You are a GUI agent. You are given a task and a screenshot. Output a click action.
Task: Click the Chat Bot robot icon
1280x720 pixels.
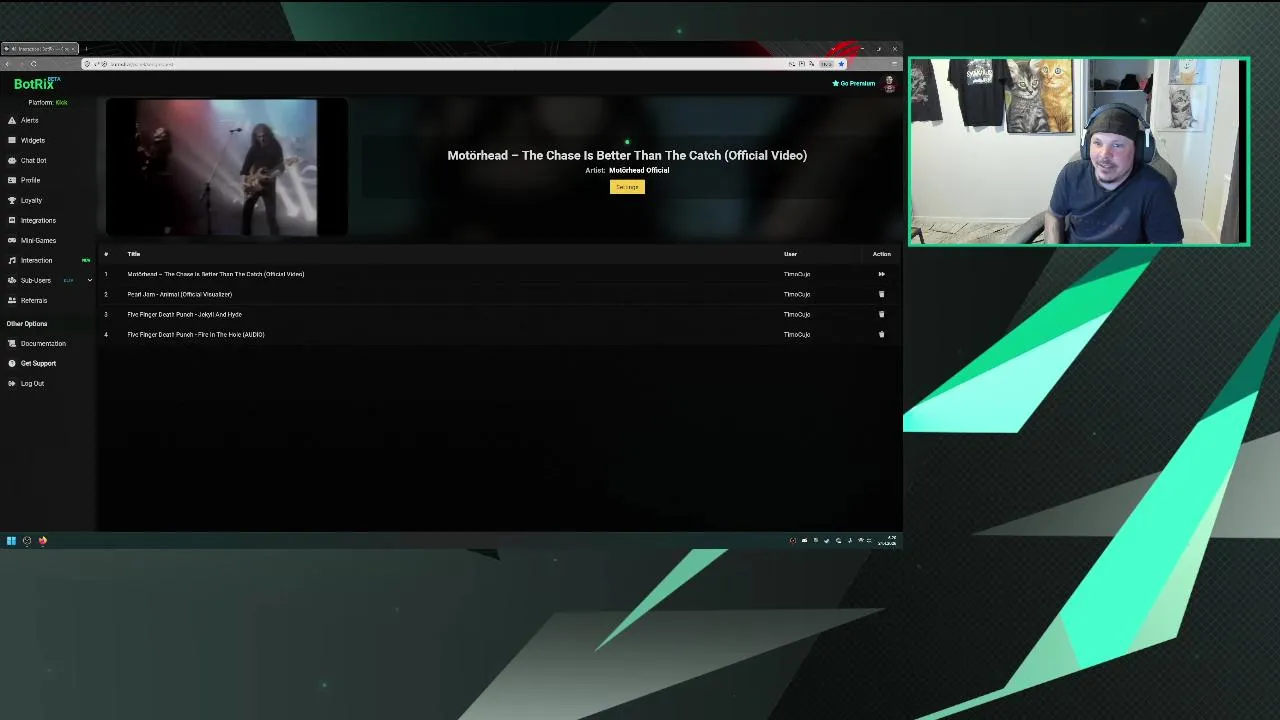12,160
